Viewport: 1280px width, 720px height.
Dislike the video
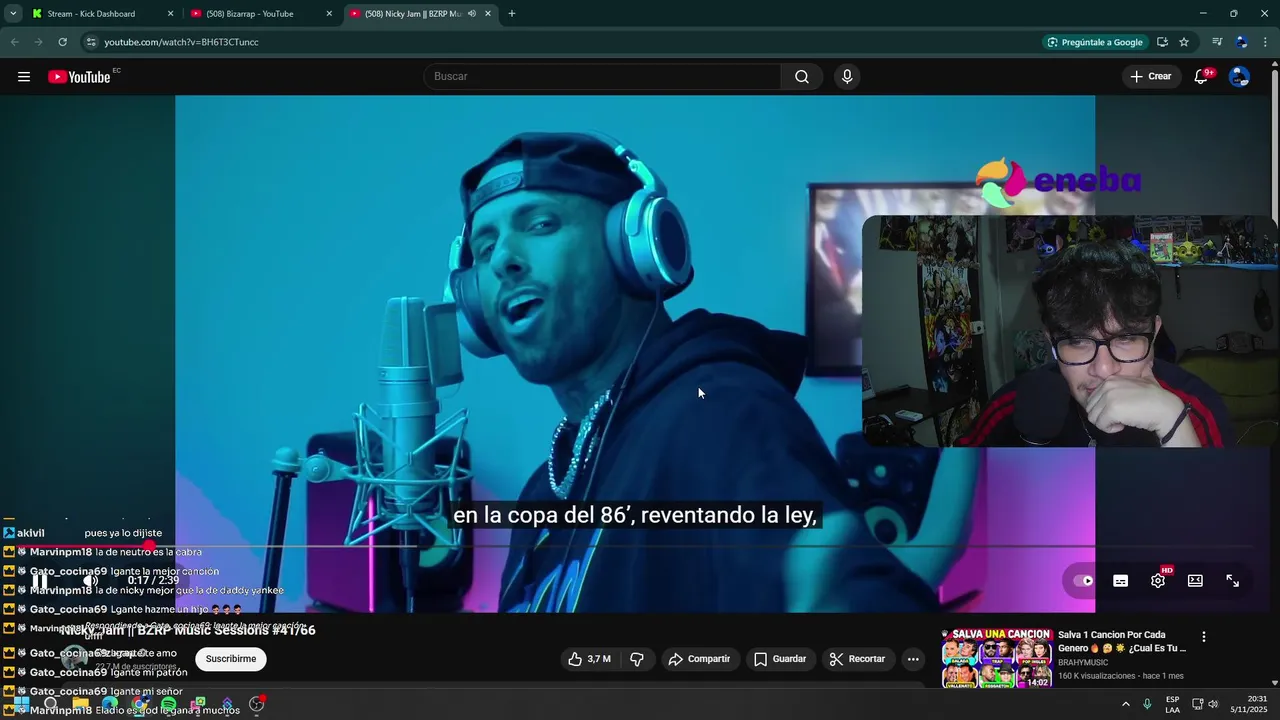tap(636, 659)
